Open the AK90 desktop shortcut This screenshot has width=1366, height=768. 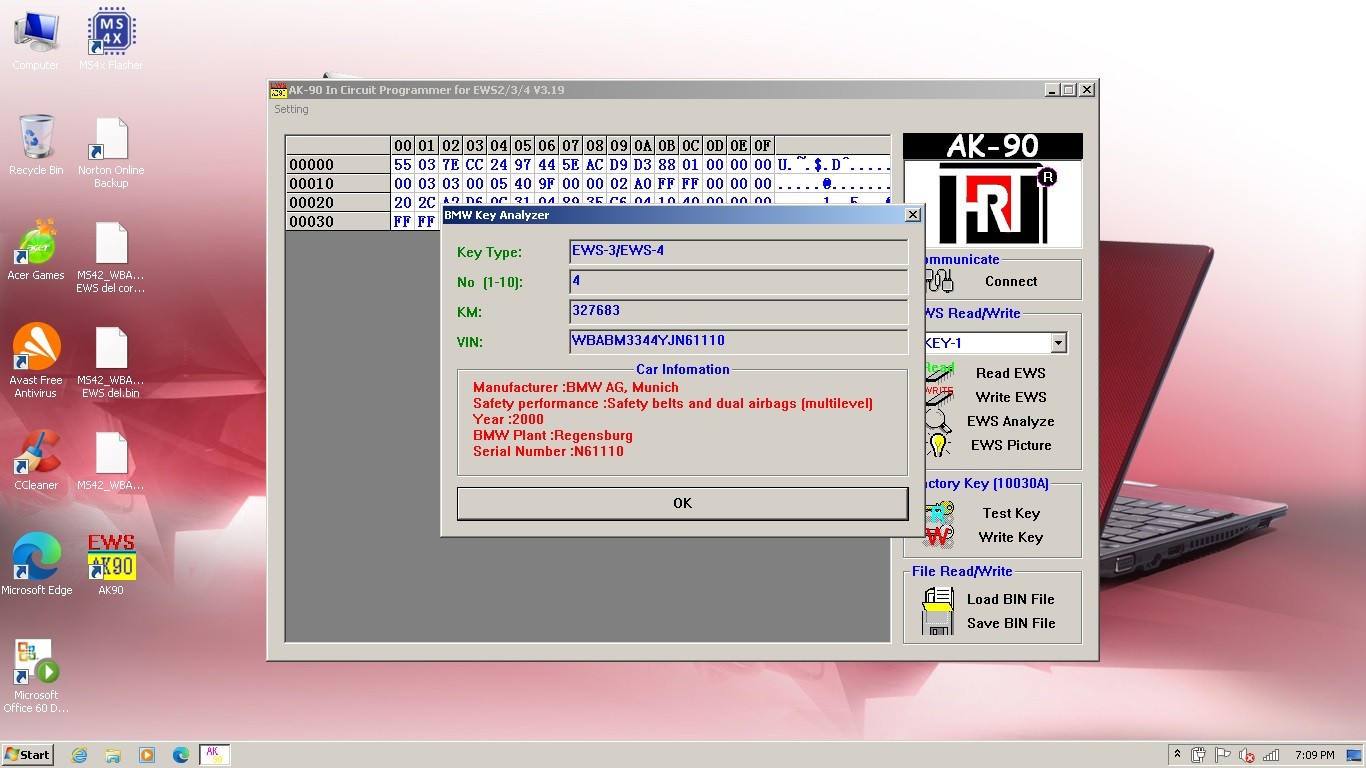click(x=111, y=558)
